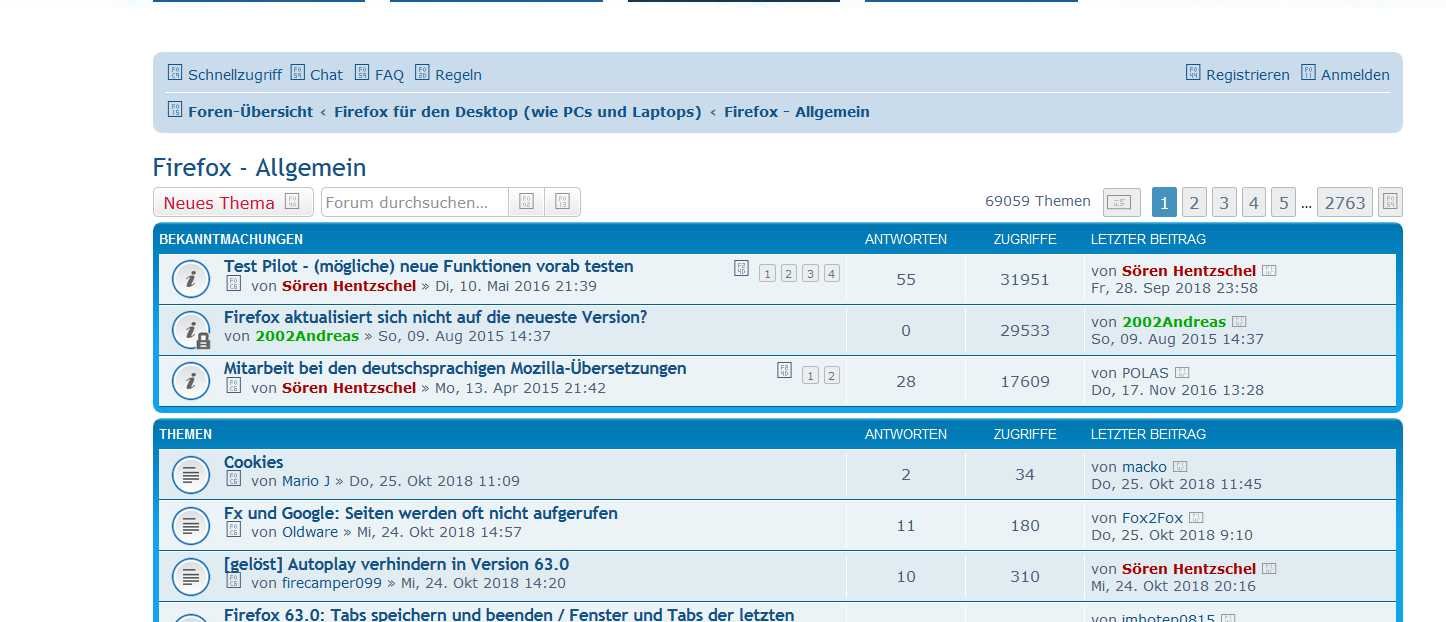The width and height of the screenshot is (1446, 622).
Task: Open POLAS user profile
Action: 1145,372
